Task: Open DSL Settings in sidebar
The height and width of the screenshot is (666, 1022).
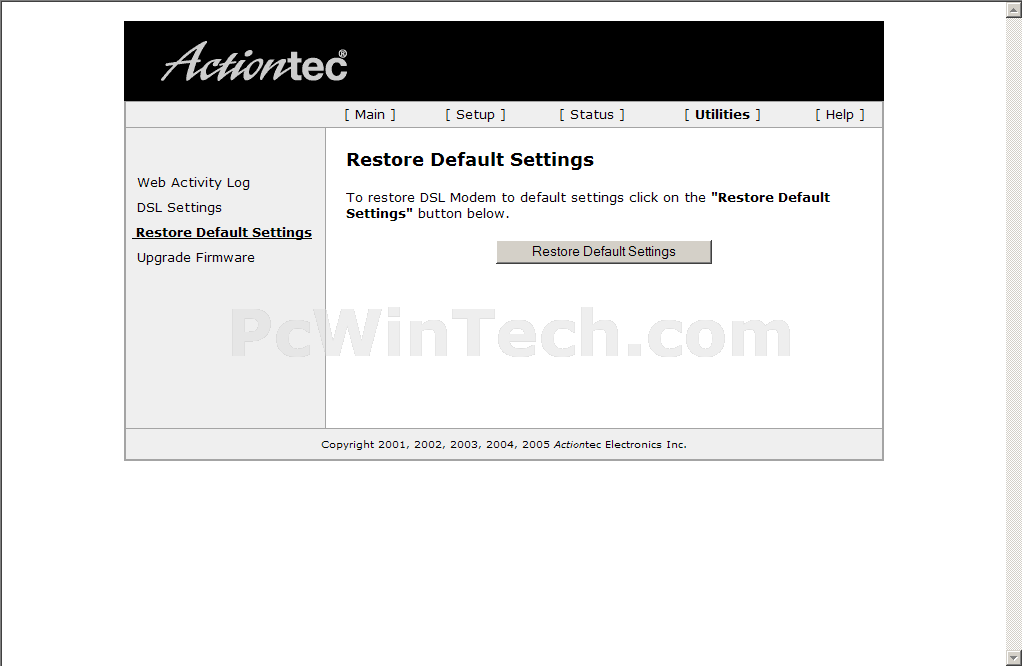Action: (x=179, y=207)
